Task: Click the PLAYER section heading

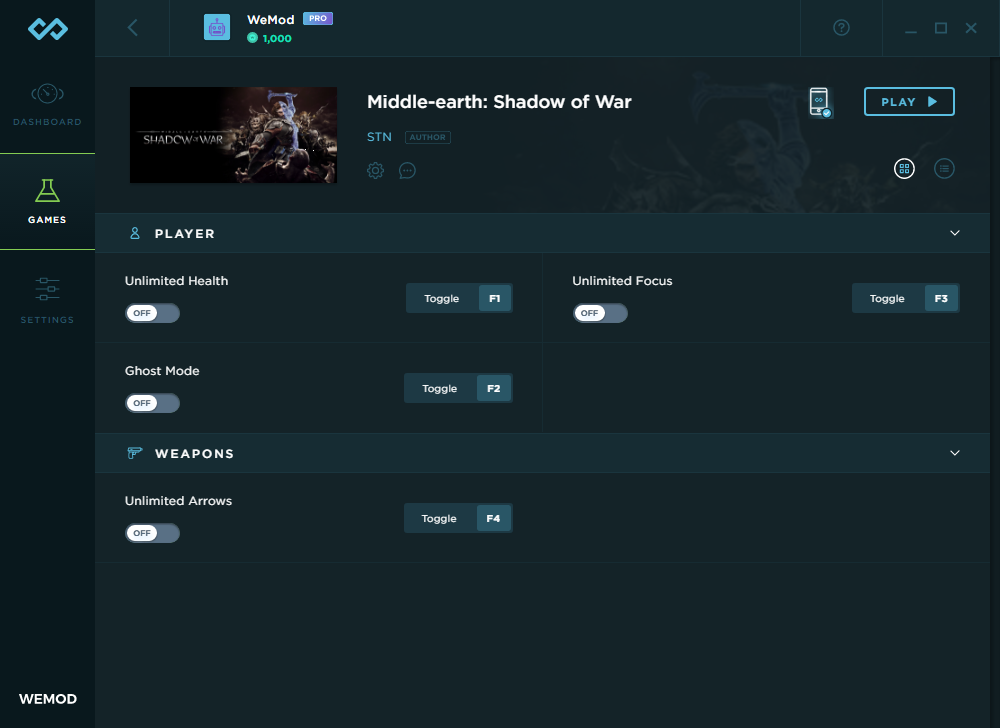Action: point(185,234)
